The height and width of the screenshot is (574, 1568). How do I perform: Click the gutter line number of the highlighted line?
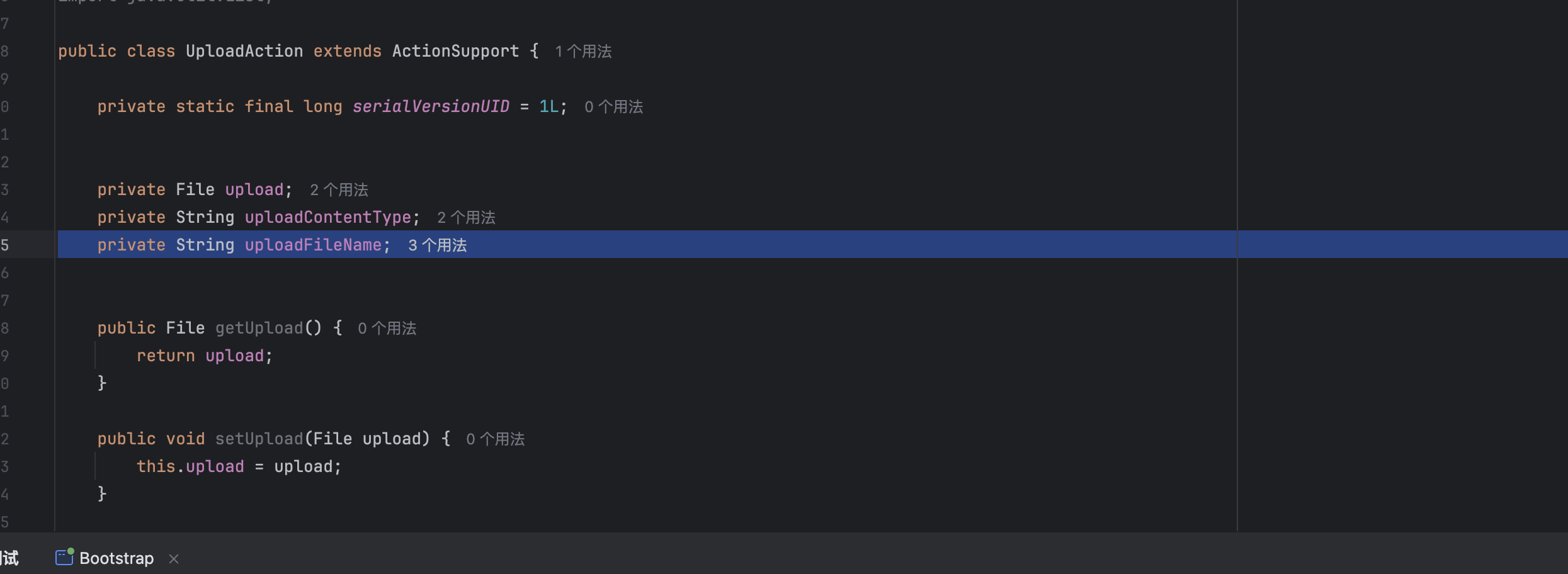5,245
